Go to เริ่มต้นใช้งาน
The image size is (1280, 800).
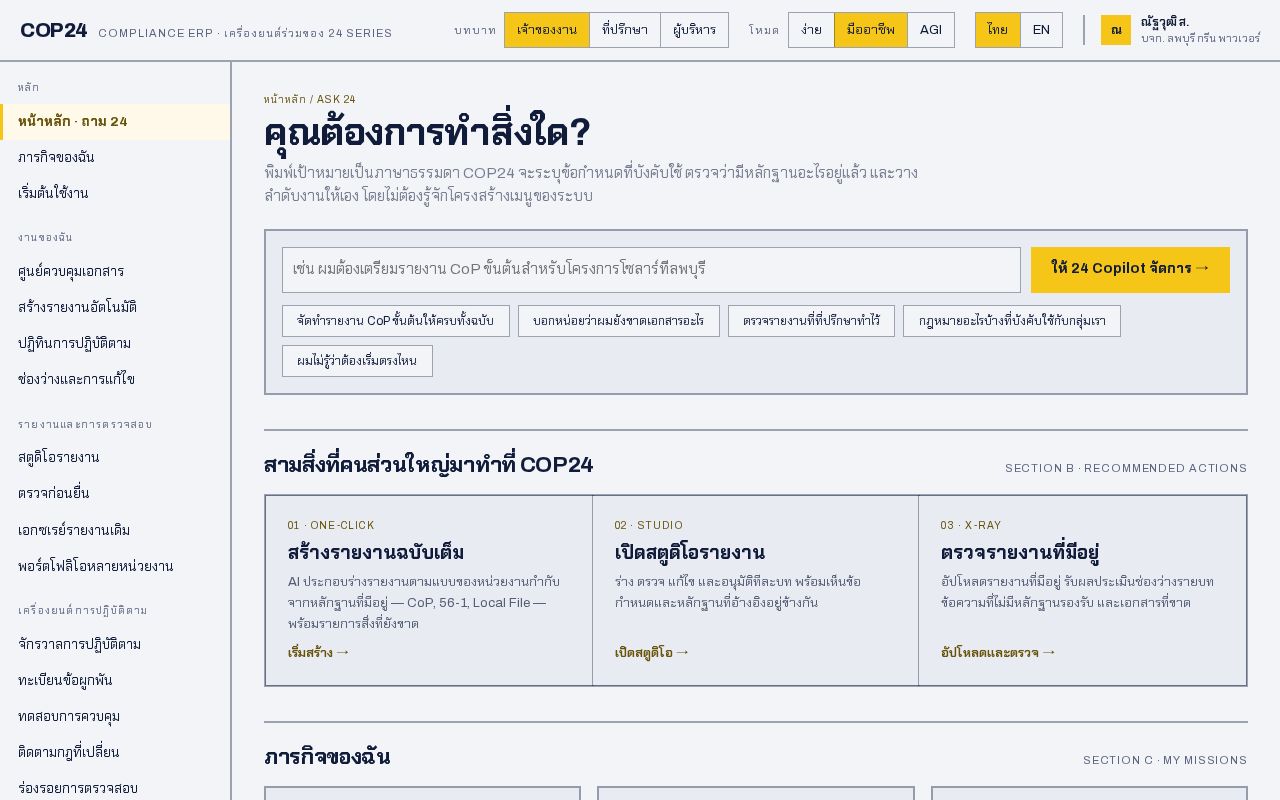pos(115,194)
